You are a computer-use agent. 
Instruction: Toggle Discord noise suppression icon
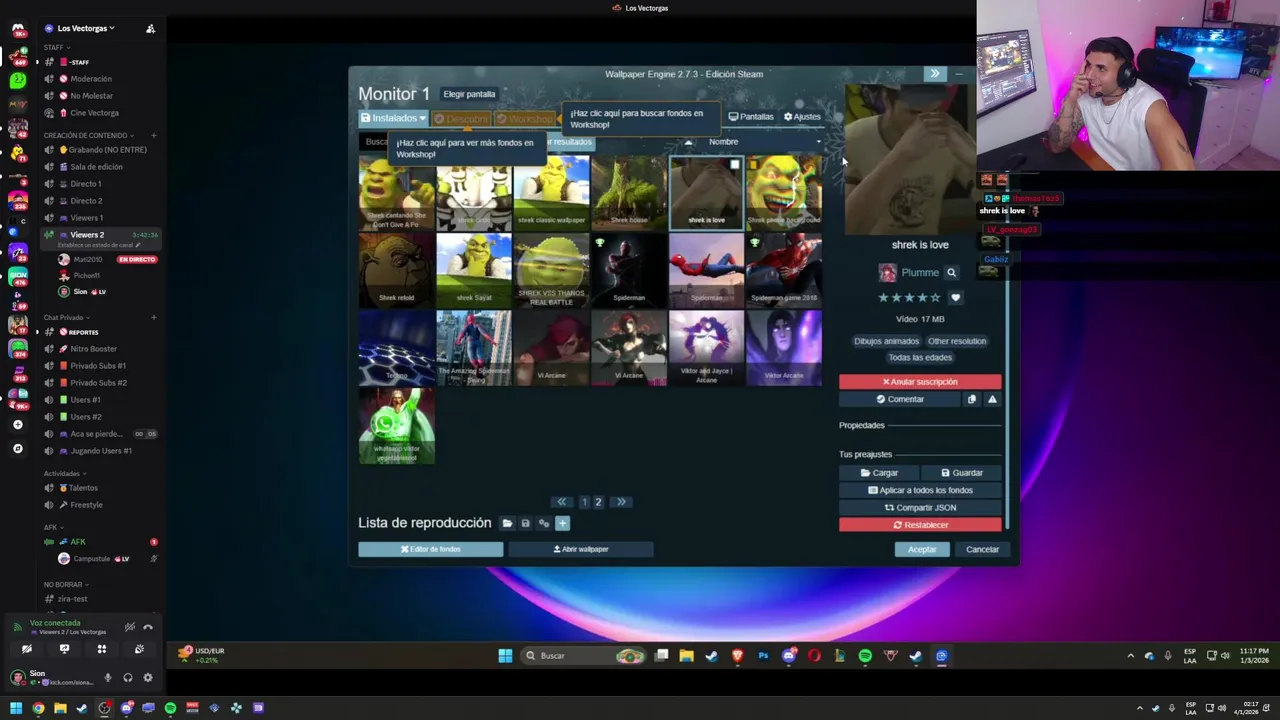[x=129, y=627]
